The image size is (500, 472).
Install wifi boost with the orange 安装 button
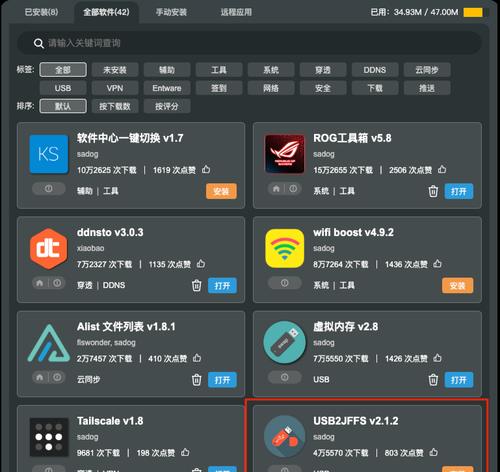click(457, 285)
